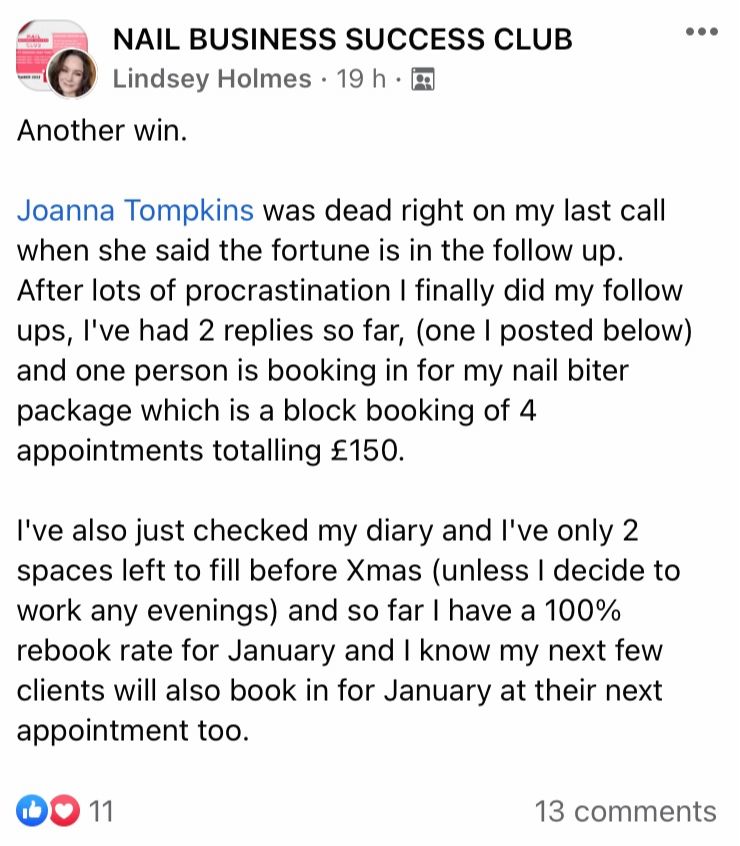Open Lindsey Holmes's round profile picture

click(72, 73)
